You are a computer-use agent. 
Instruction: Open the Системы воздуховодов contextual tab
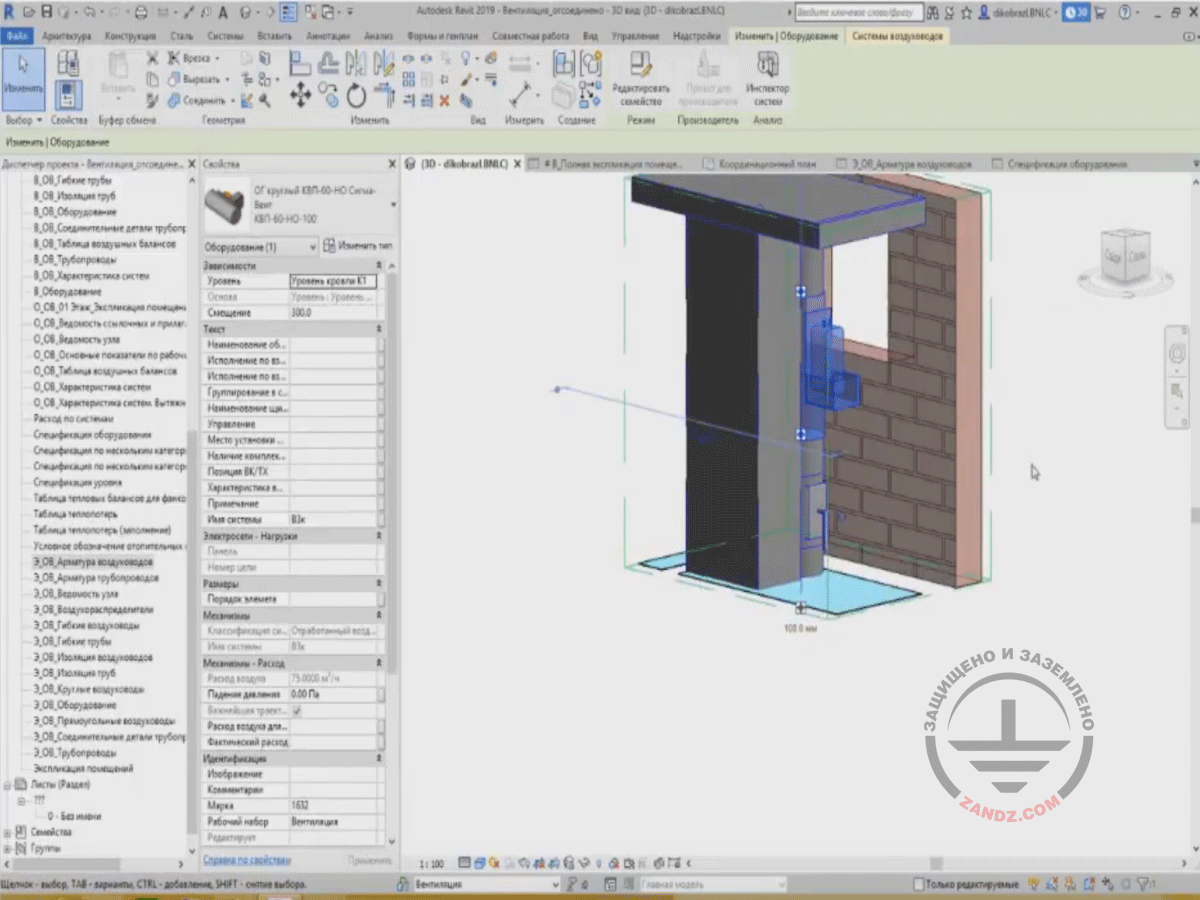click(x=897, y=36)
